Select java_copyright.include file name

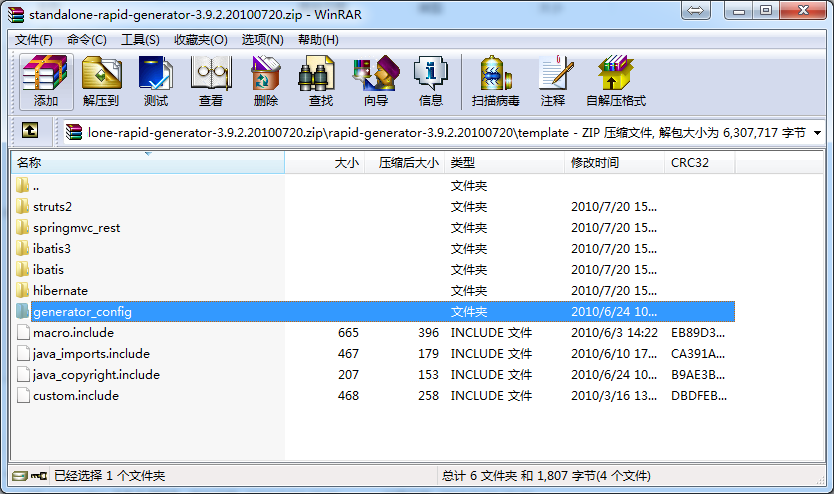click(96, 375)
